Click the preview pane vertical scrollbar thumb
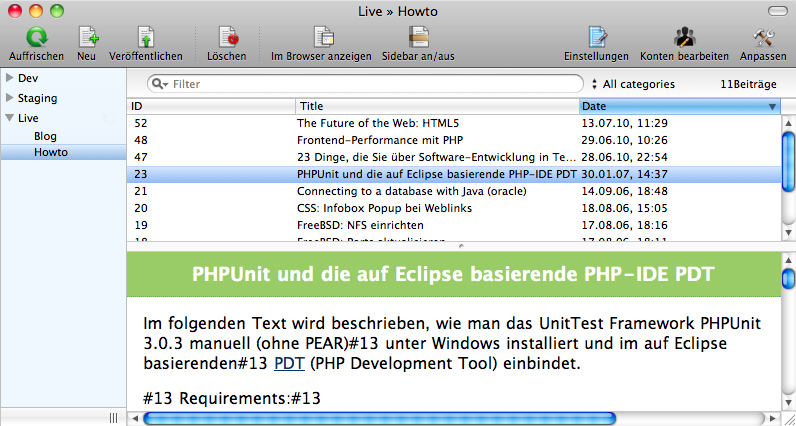Screen dimensions: 796x426 pyautogui.click(x=788, y=278)
